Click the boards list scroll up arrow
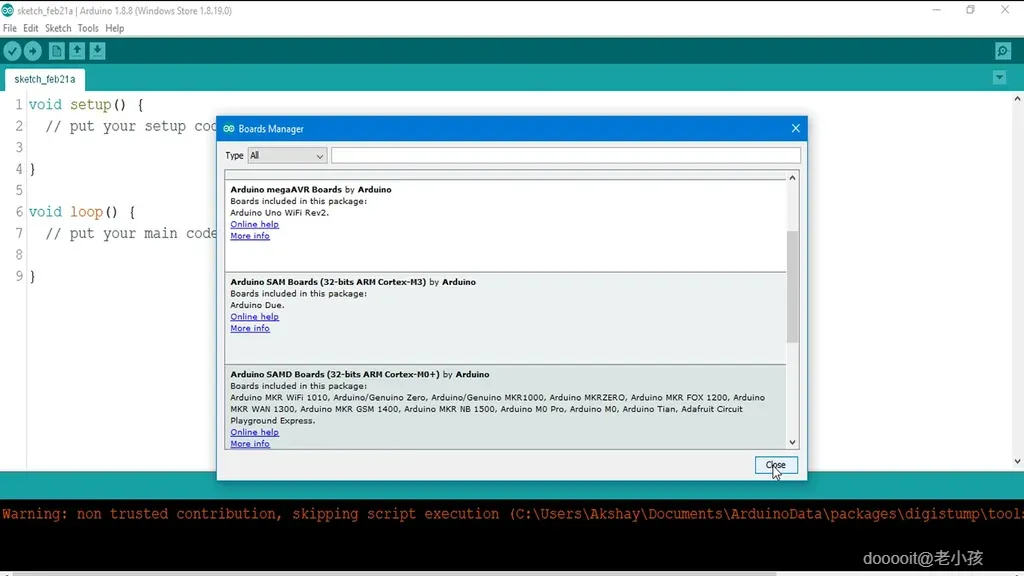The image size is (1024, 576). click(x=792, y=178)
